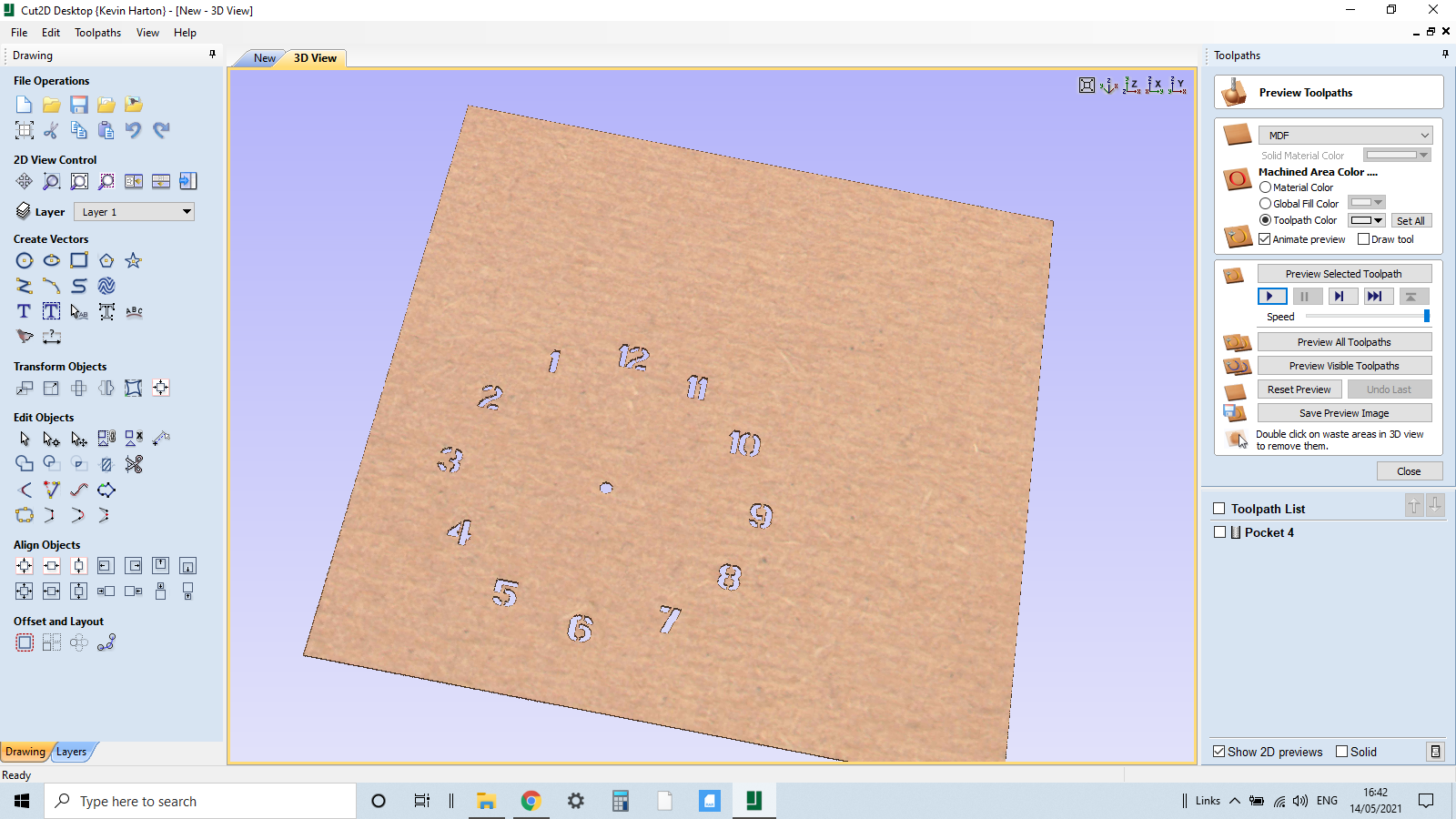1456x819 pixels.
Task: Switch to the New tab
Action: coord(263,57)
